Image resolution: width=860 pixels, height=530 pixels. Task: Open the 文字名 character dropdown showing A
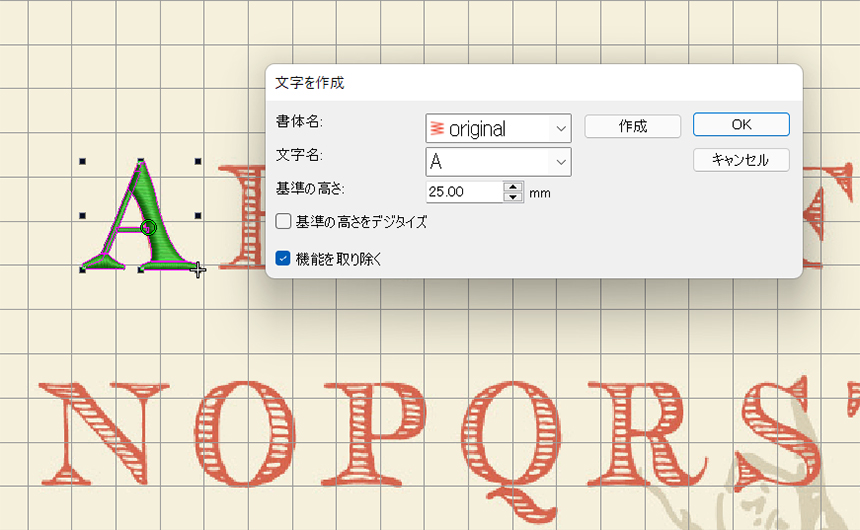point(498,162)
